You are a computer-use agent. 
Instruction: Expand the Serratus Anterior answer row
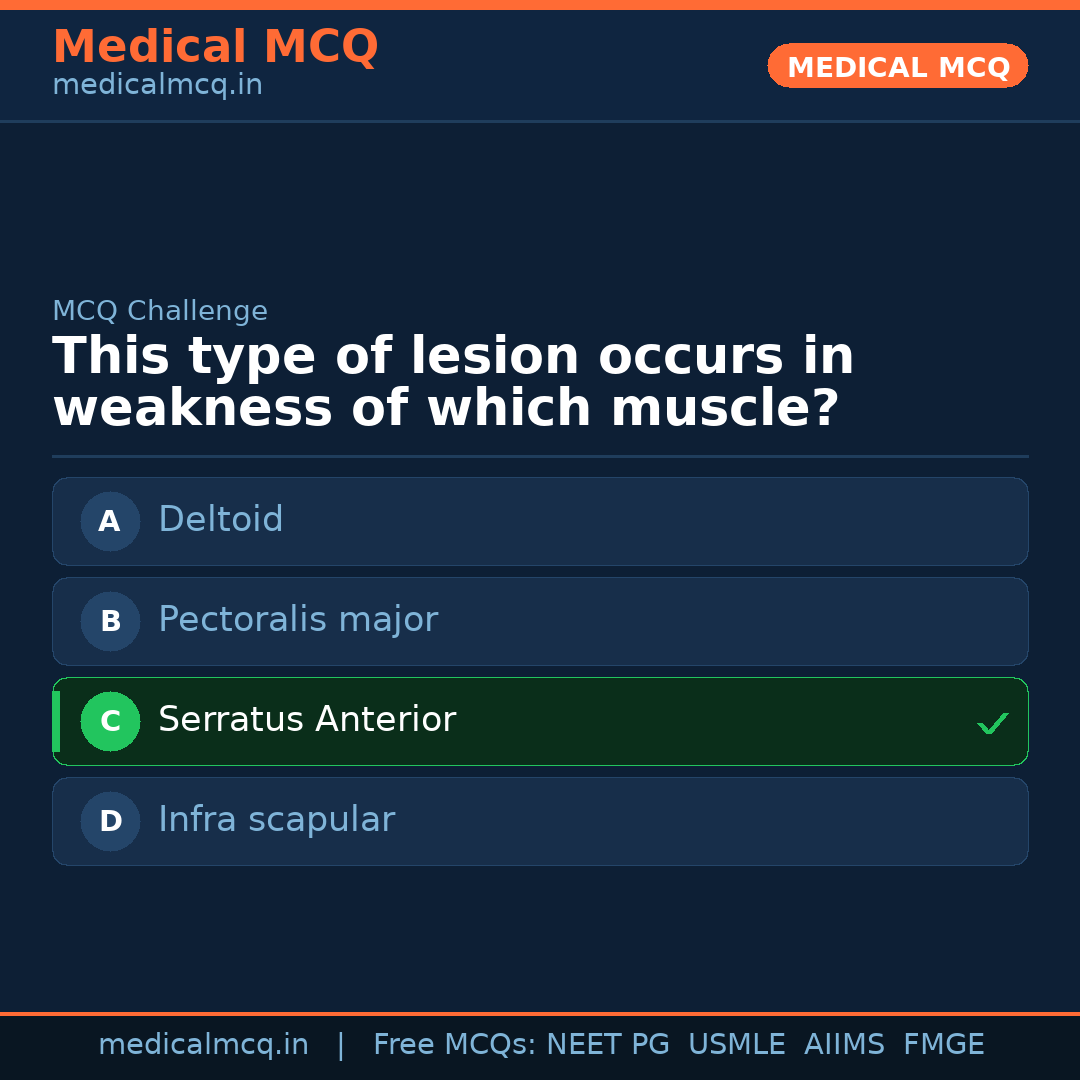[540, 721]
